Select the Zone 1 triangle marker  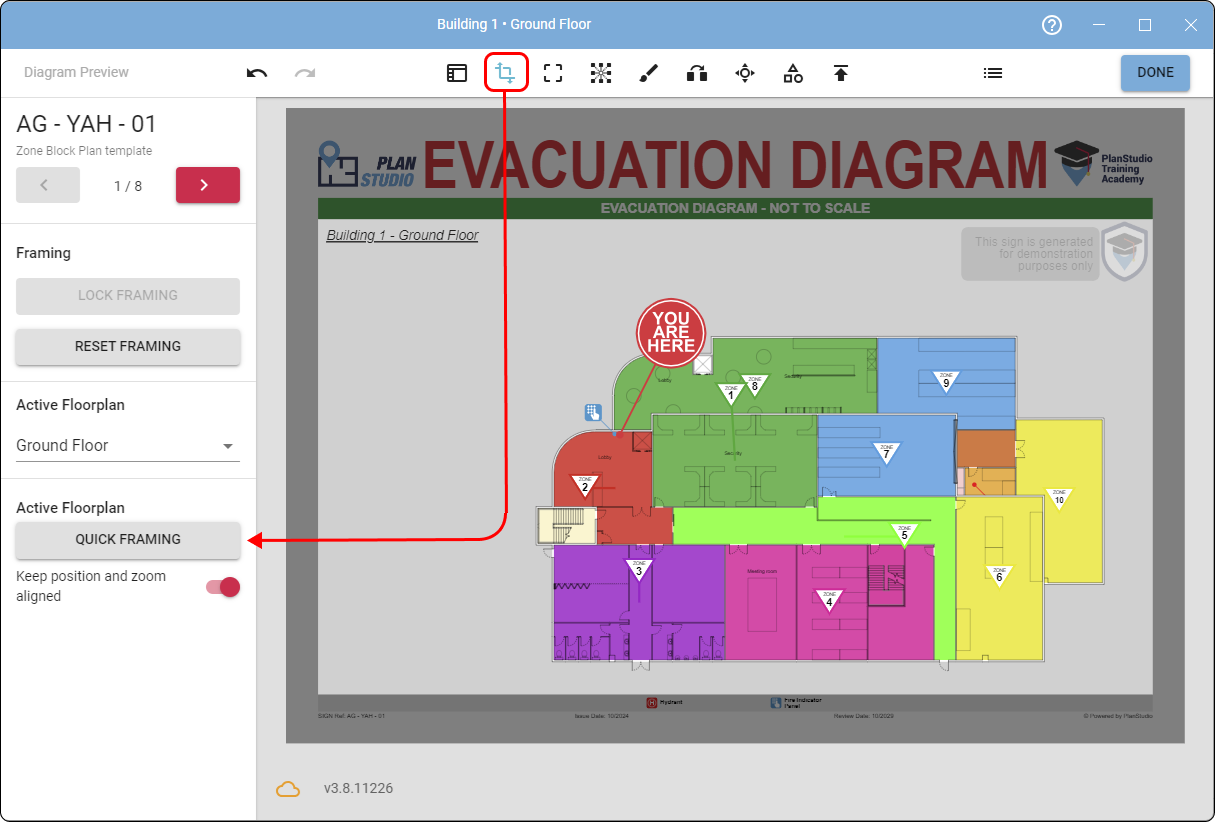731,394
